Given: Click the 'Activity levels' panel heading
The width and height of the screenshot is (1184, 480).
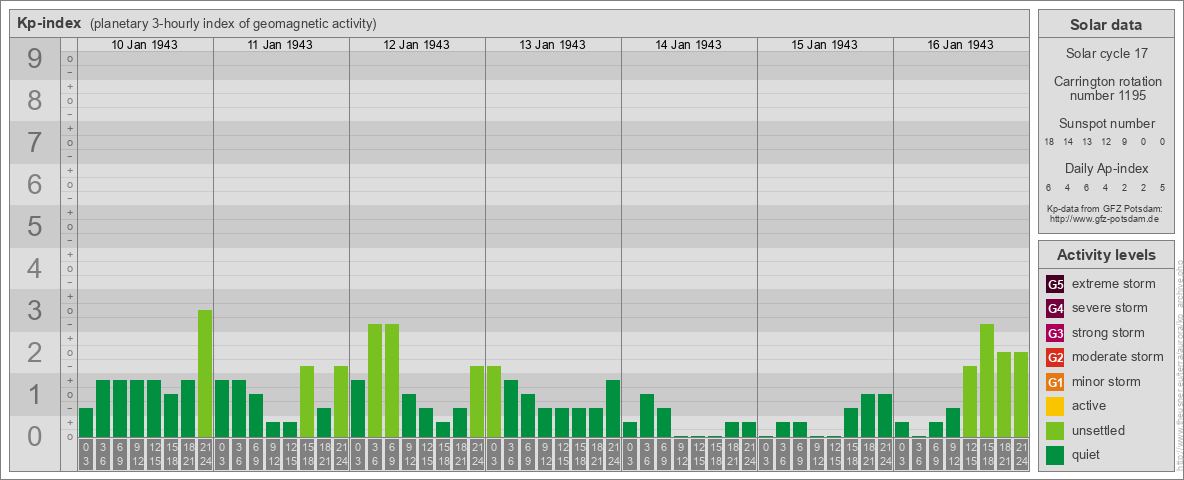Looking at the screenshot, I should click(x=1105, y=255).
